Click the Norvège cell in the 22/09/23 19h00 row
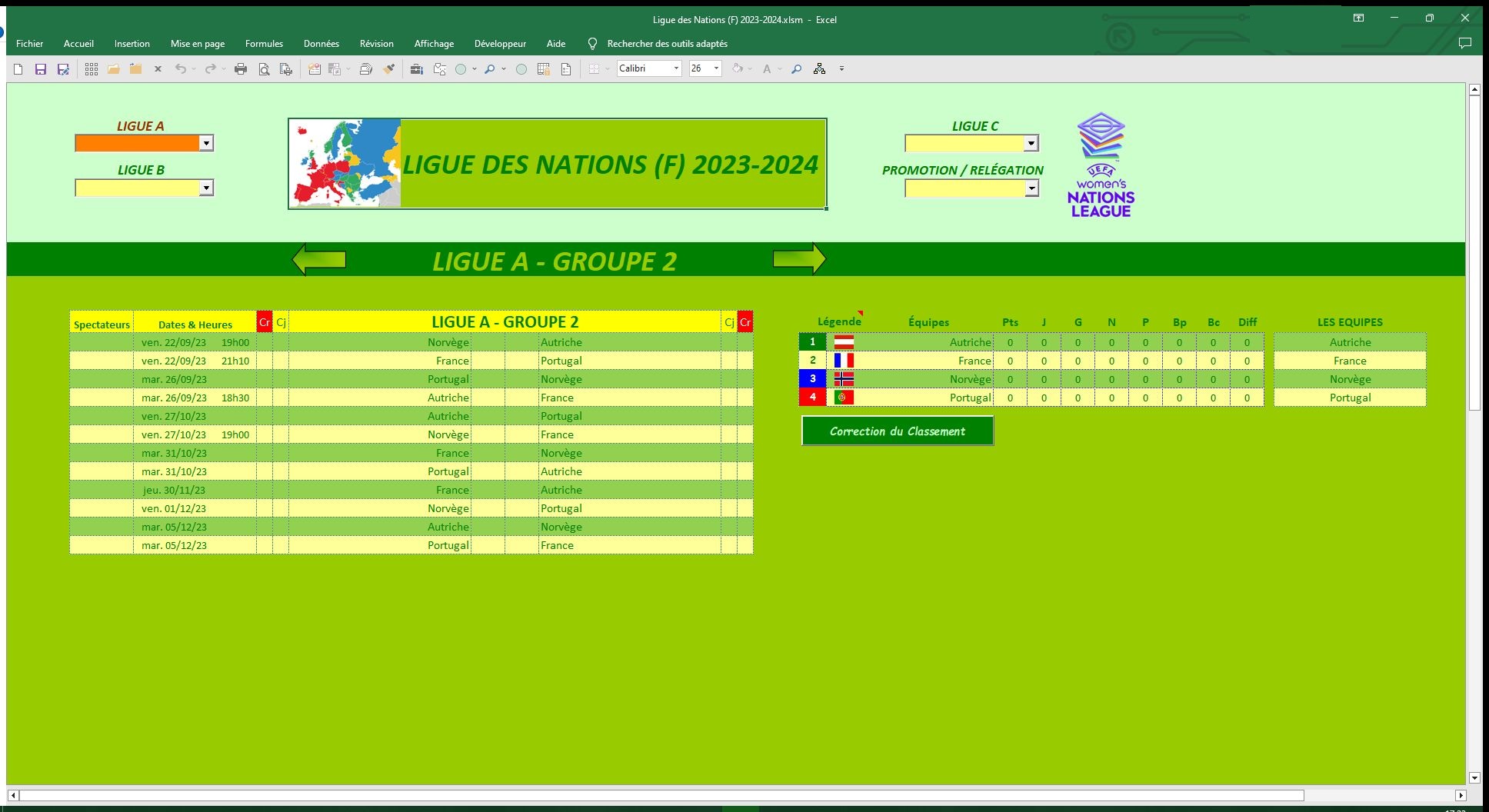This screenshot has width=1489, height=812. pyautogui.click(x=380, y=342)
